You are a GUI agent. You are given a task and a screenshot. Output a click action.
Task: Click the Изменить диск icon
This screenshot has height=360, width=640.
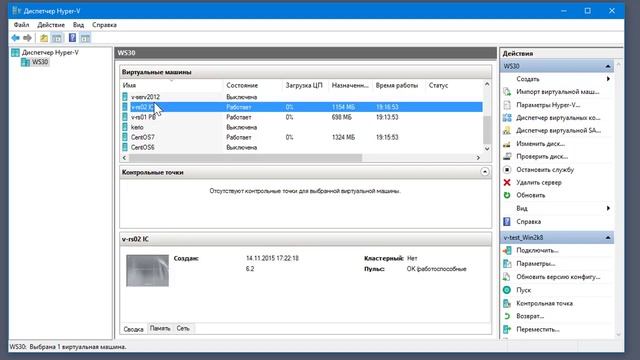click(507, 144)
